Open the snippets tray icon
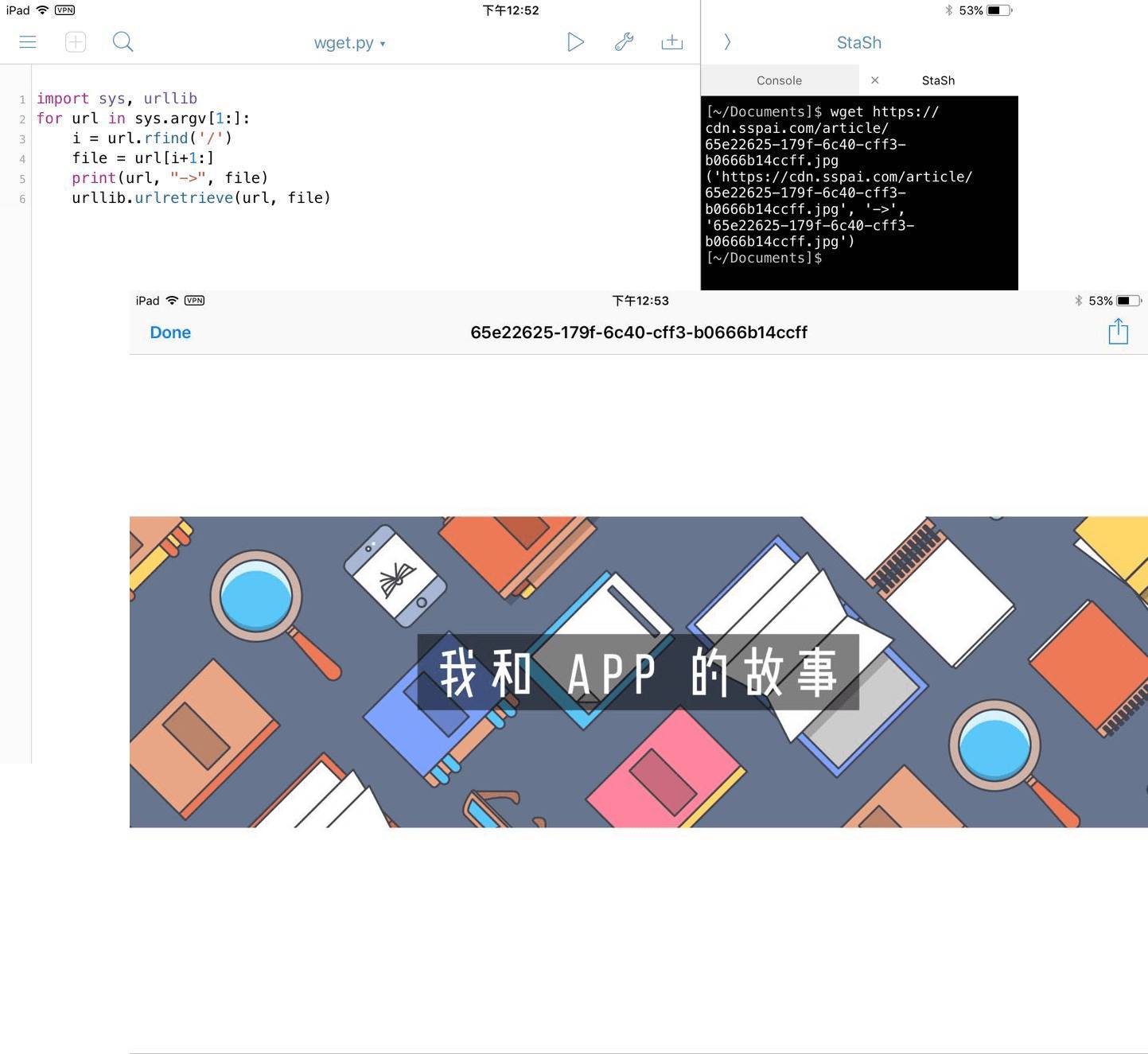The height and width of the screenshot is (1054, 1148). coord(672,42)
